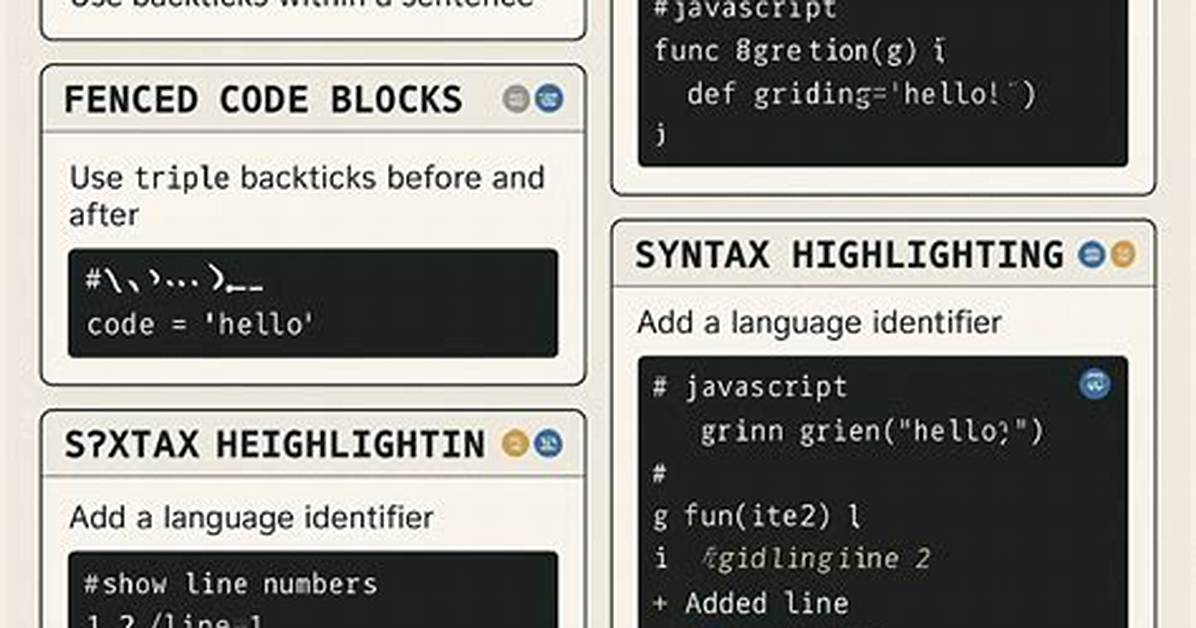Select the SYNTAX HIGHLIGHTING heading
Screen dimensions: 1196x628
click(849, 255)
